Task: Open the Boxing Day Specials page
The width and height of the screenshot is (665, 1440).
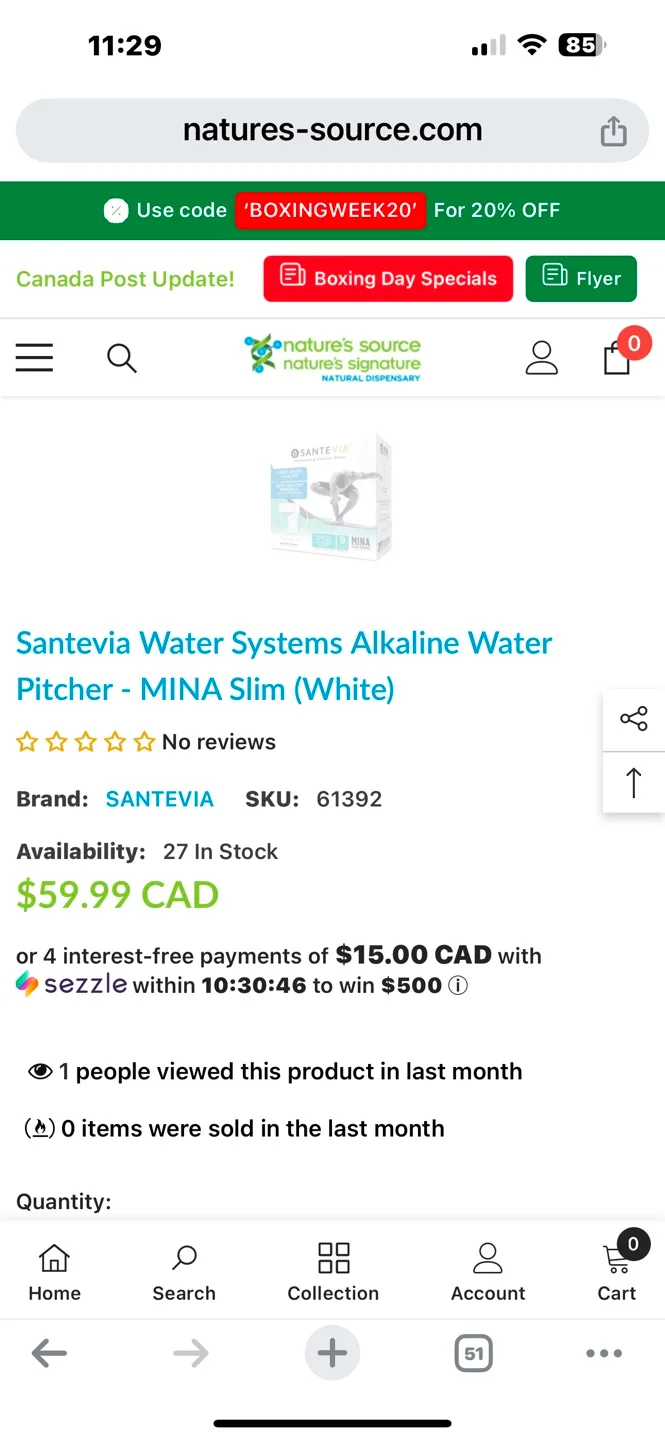Action: pos(388,279)
